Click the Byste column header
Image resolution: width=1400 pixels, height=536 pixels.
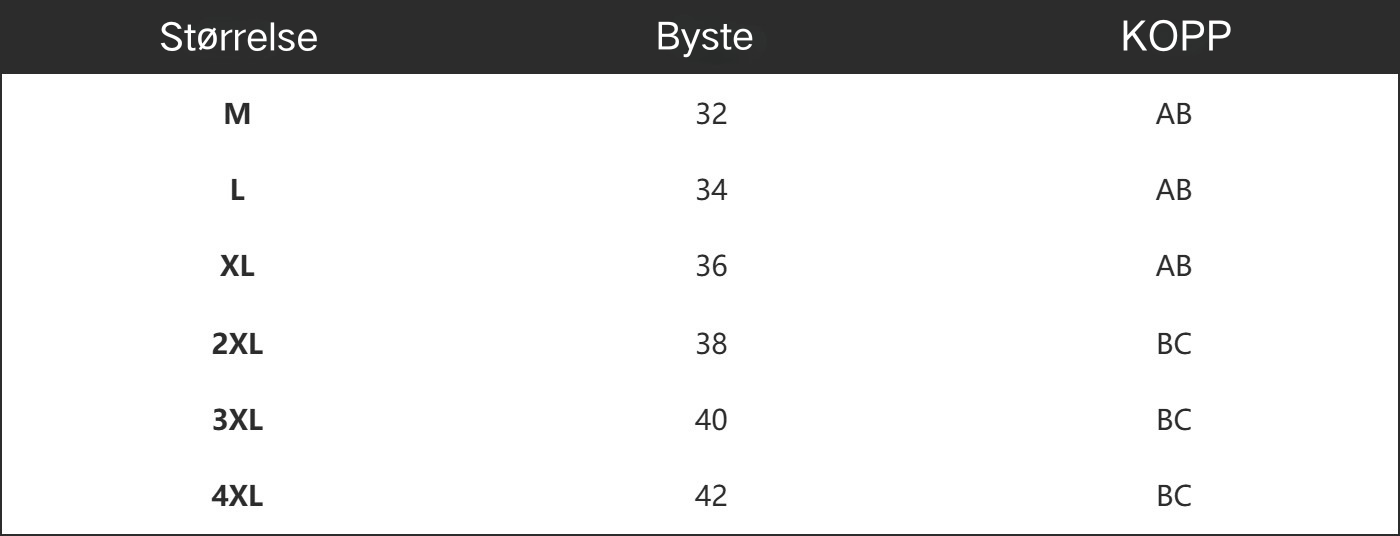(x=704, y=37)
